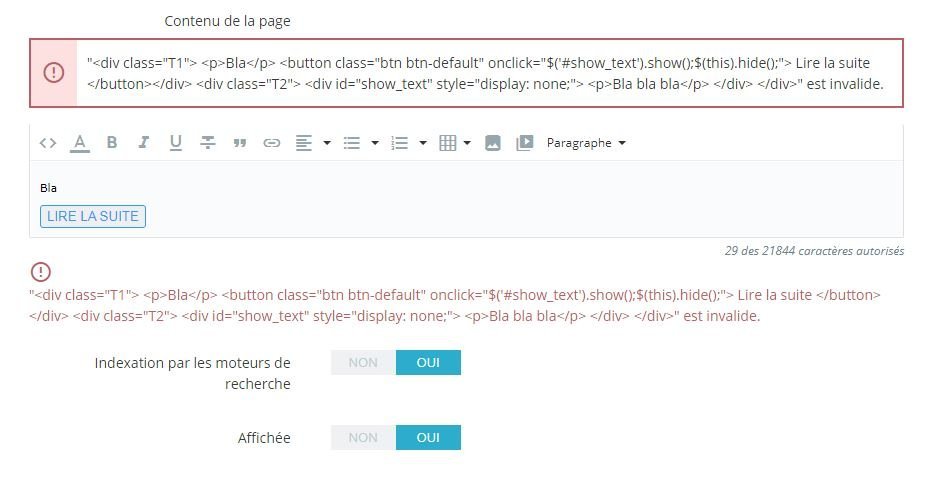Set search engine indexing to NON

[x=363, y=363]
